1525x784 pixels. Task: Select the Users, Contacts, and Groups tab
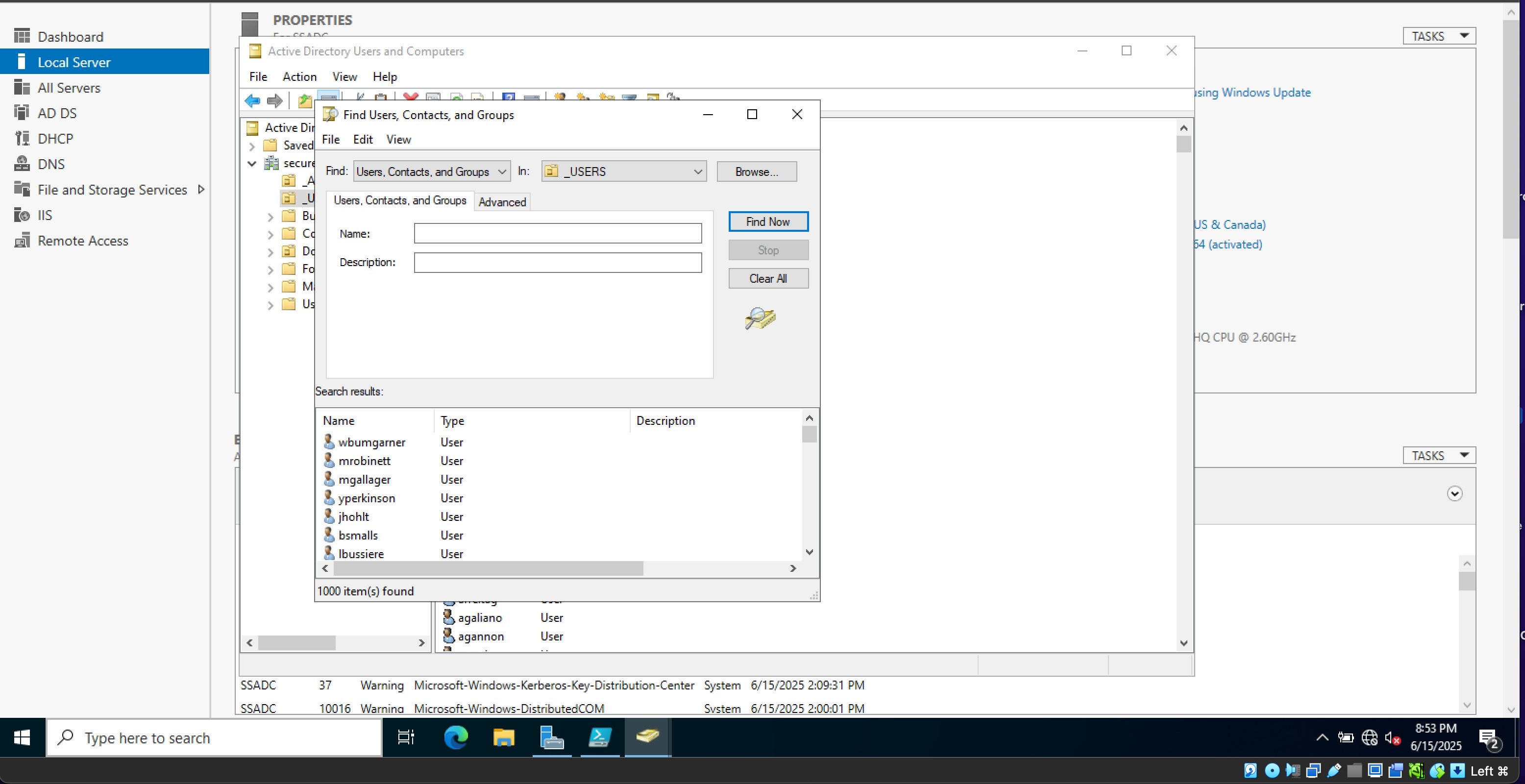(x=399, y=200)
